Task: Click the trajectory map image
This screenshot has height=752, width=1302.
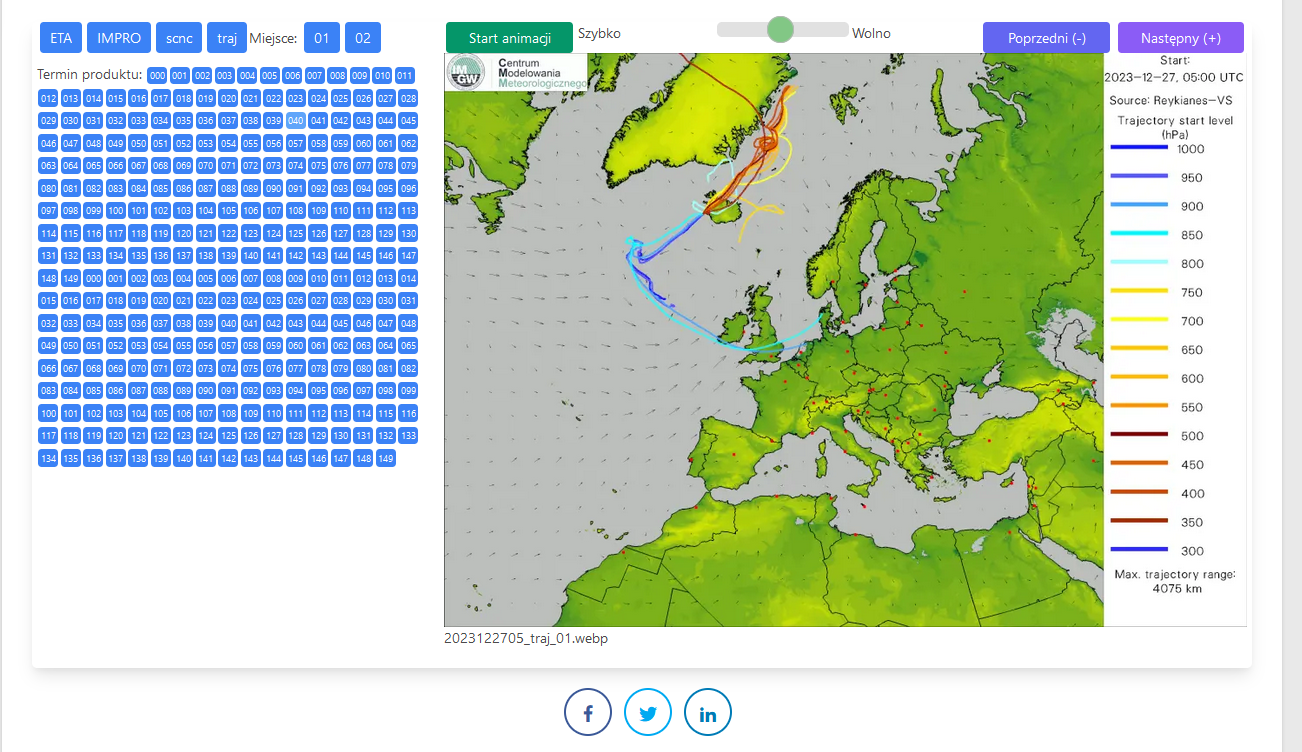Action: [773, 340]
